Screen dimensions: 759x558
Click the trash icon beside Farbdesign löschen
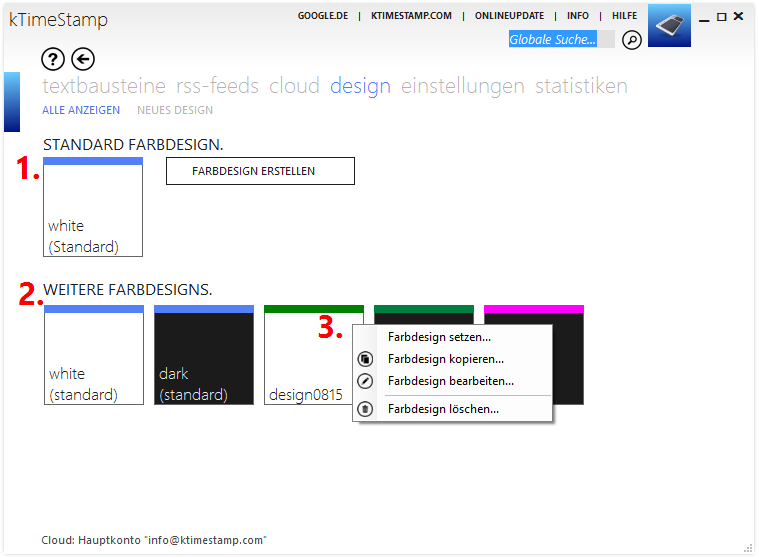tap(365, 409)
